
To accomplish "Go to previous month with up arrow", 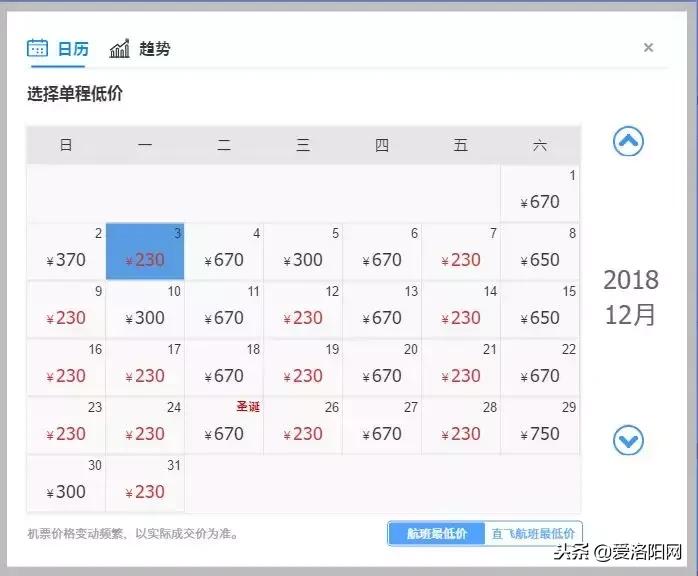I will [x=628, y=142].
